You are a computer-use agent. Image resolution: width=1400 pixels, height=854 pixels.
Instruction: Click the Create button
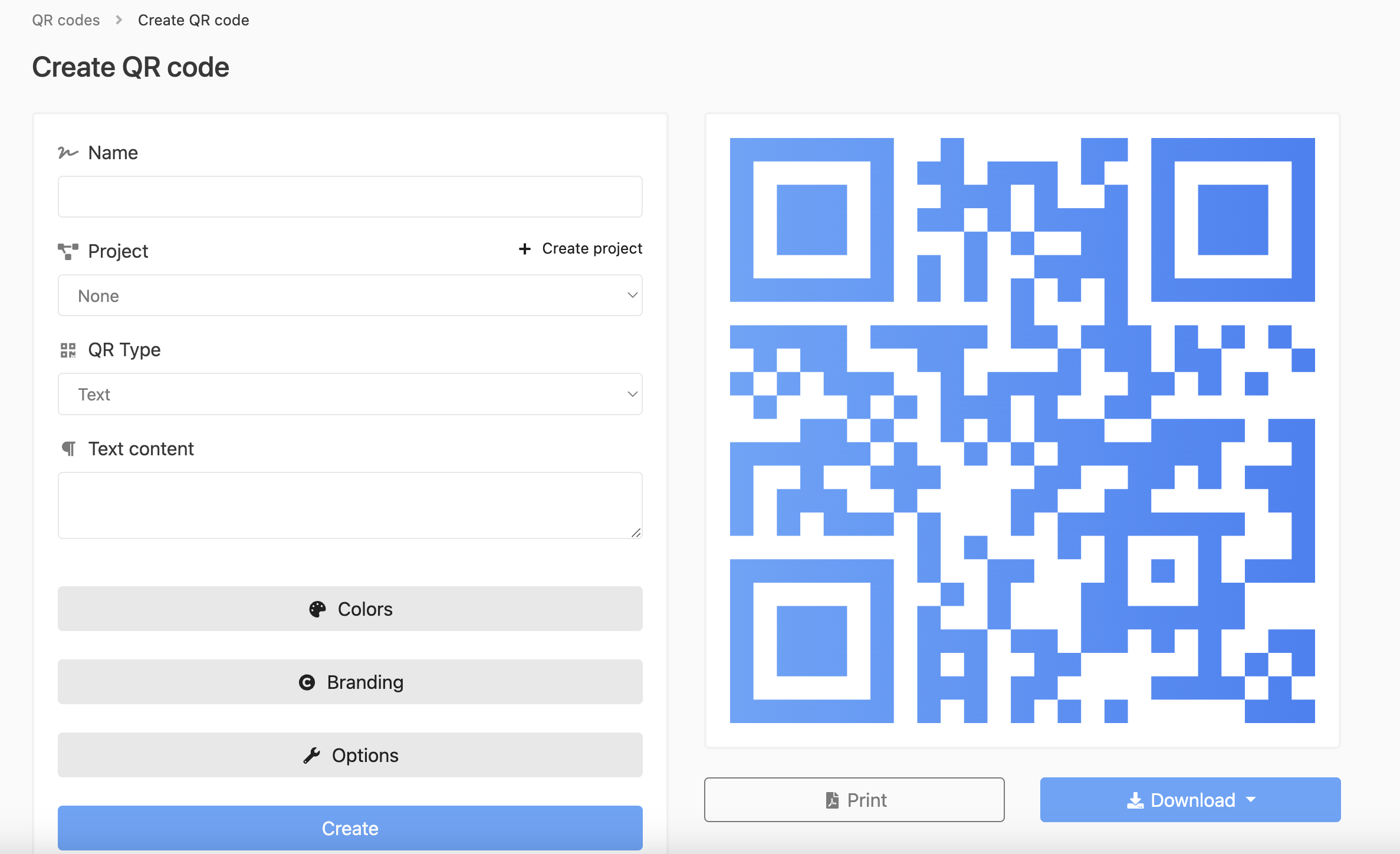coord(350,827)
